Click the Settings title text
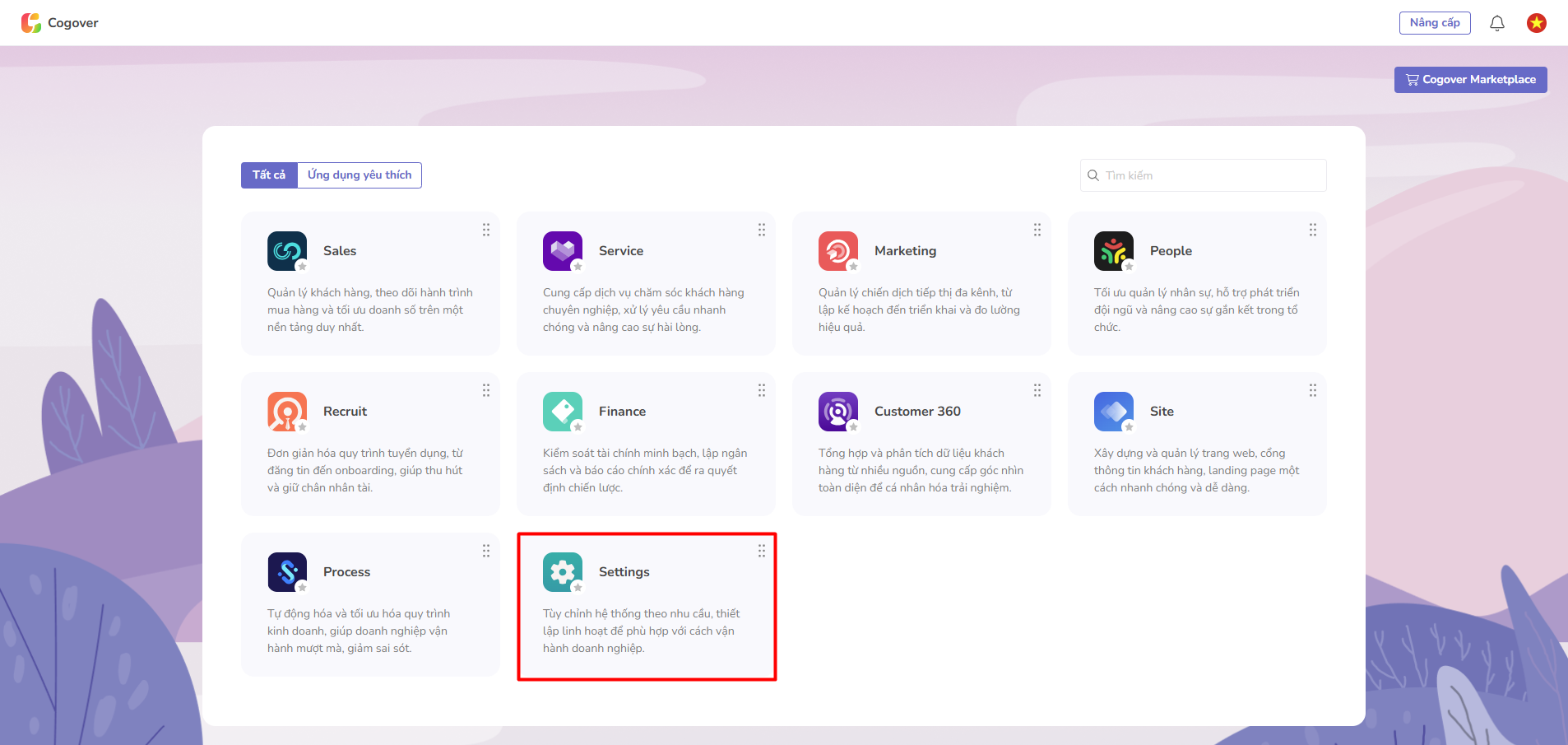 [624, 572]
